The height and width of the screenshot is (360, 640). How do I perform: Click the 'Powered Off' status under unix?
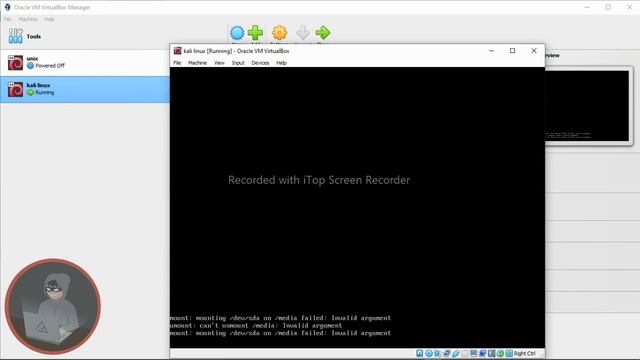click(50, 66)
